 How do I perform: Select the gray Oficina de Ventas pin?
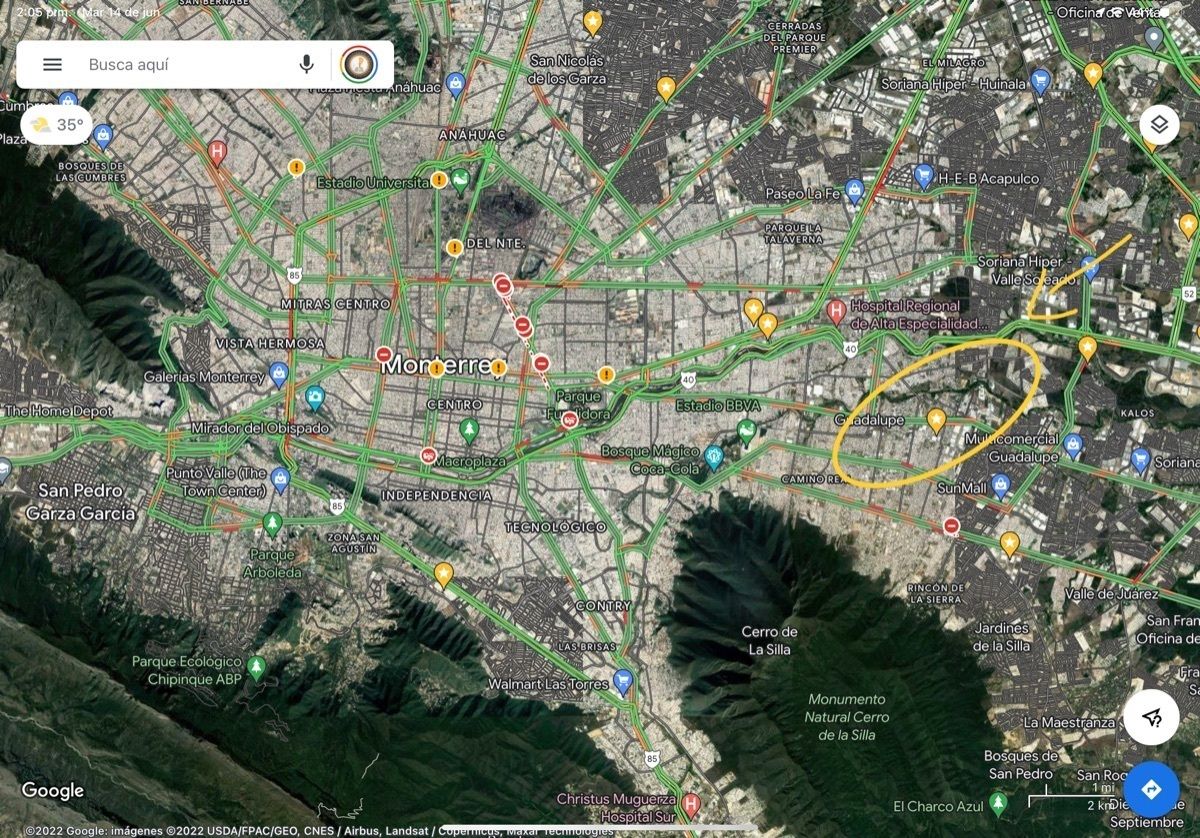[1154, 38]
